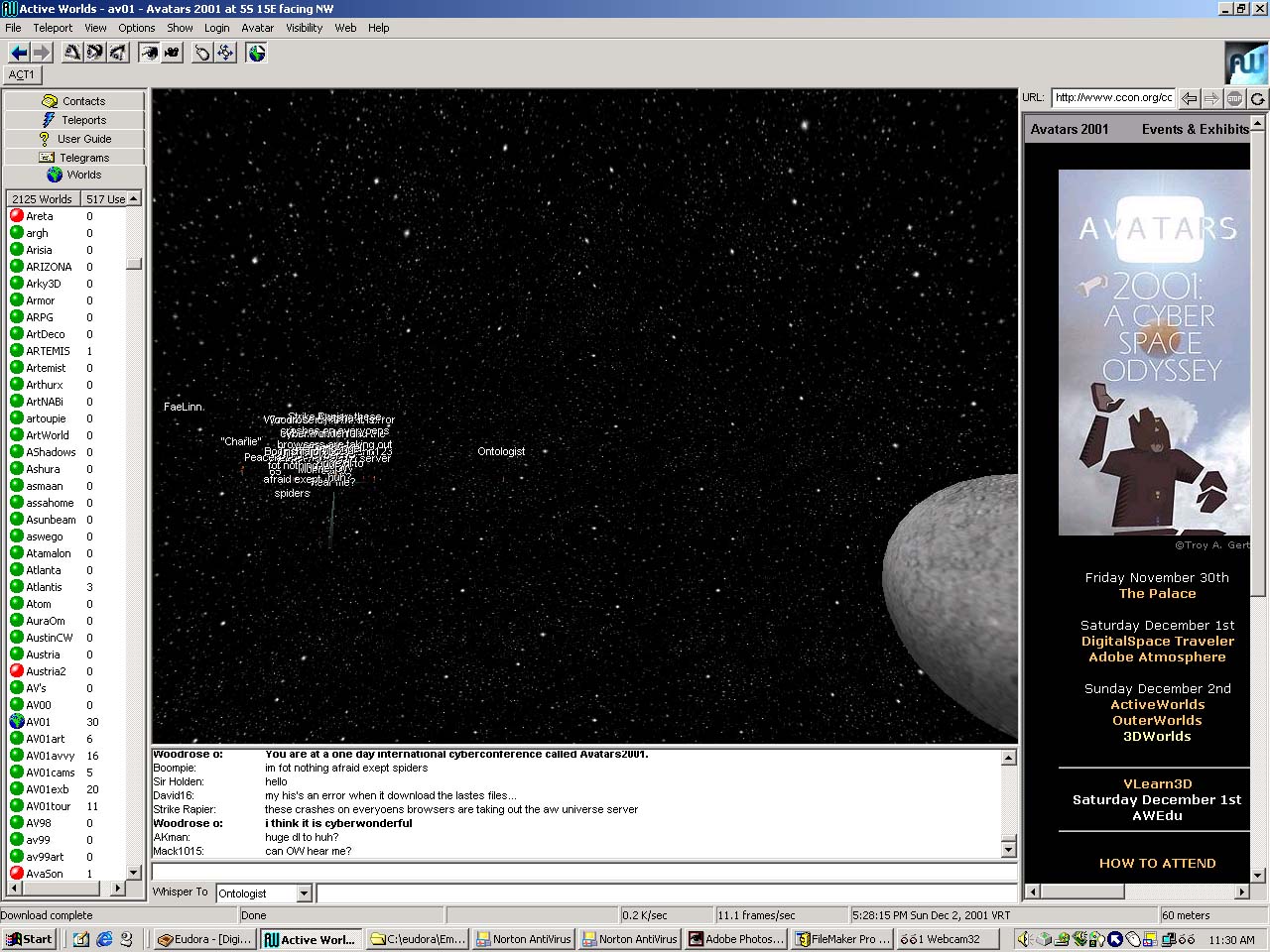Select the AV01tour world in list
Screen dimensions: 1270x952
click(49, 806)
